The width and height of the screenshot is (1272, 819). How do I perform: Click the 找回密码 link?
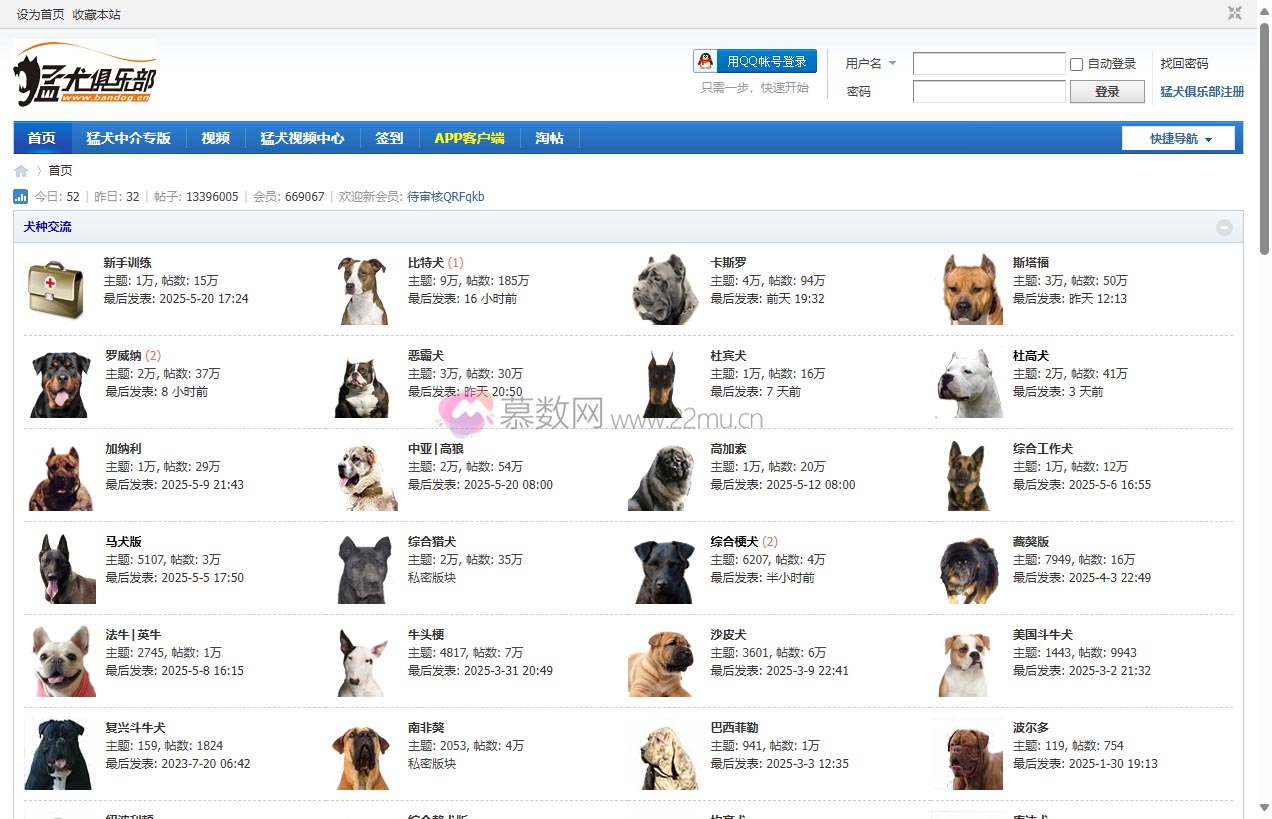pyautogui.click(x=1184, y=63)
